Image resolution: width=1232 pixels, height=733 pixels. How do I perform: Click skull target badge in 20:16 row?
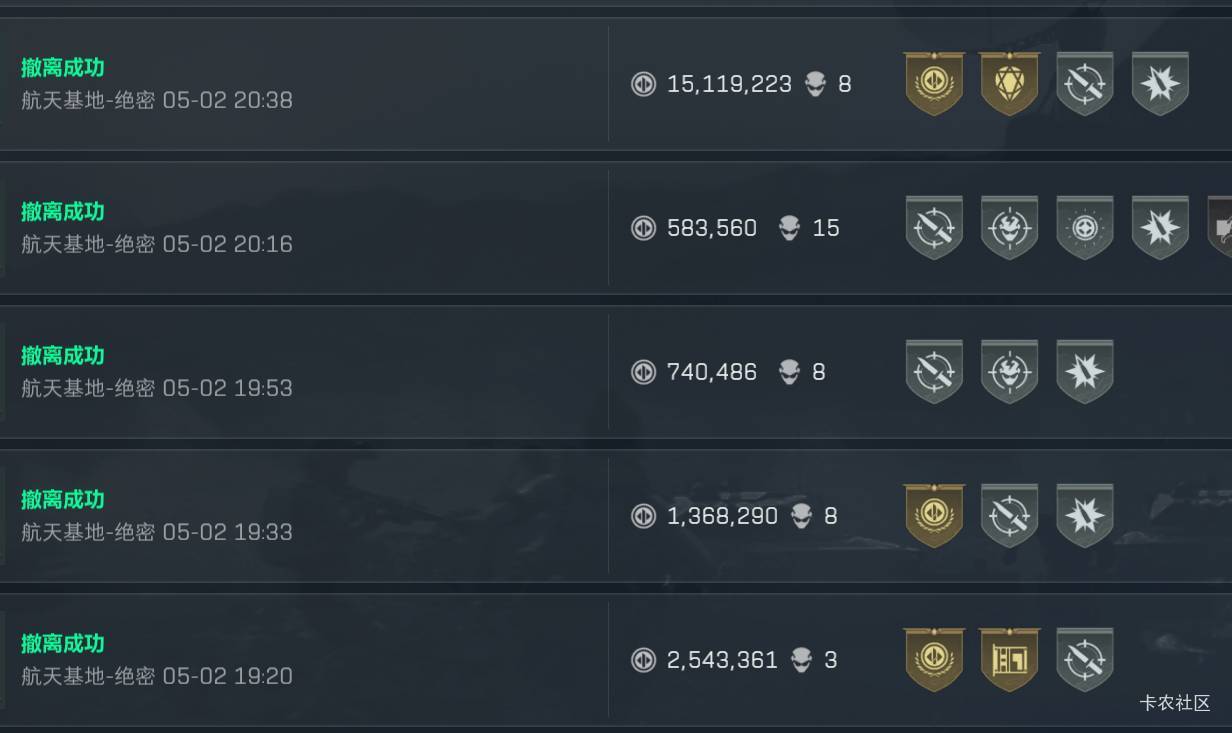[x=1009, y=228]
